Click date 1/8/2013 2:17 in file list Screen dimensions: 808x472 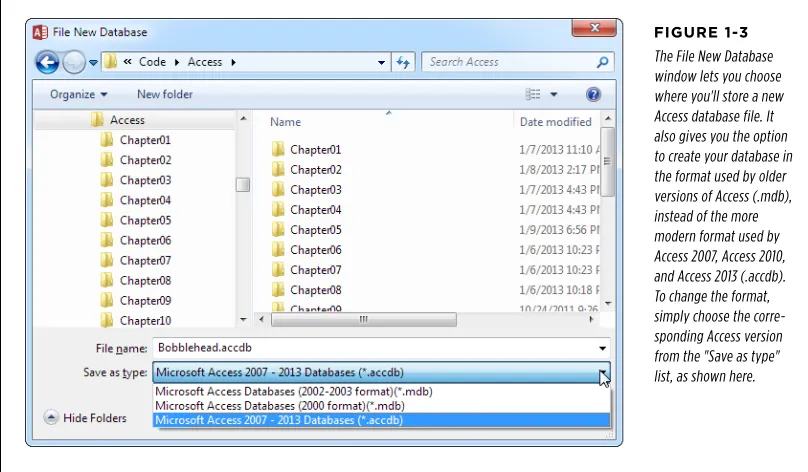560,170
